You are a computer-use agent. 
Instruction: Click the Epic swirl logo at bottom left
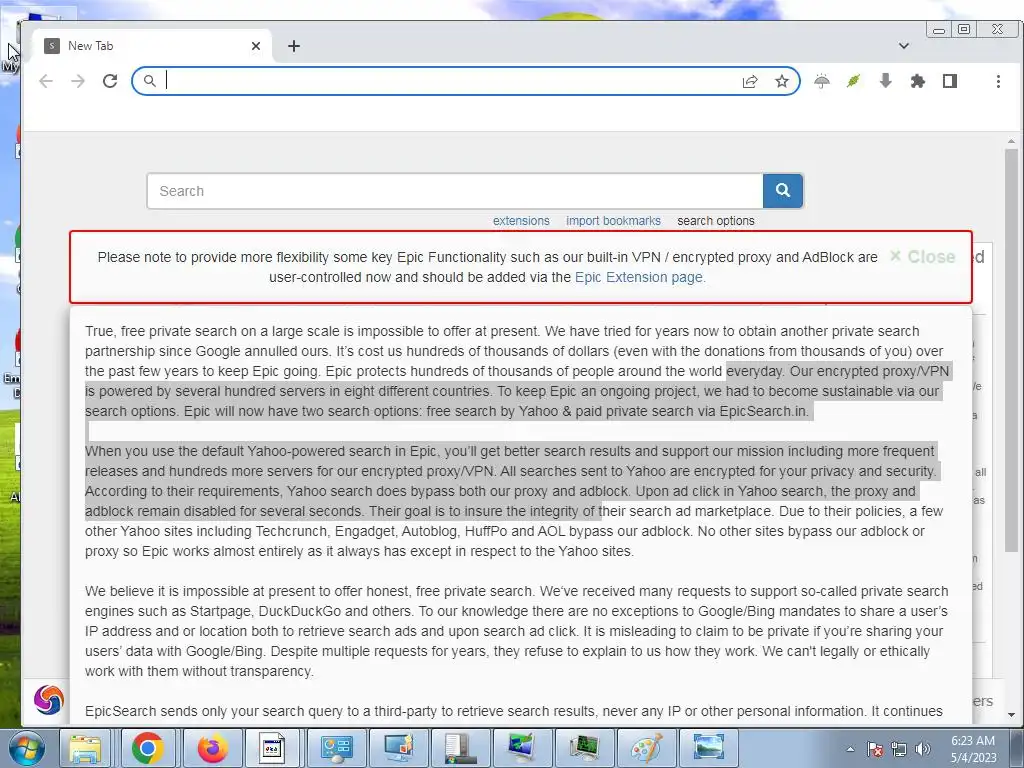click(49, 699)
